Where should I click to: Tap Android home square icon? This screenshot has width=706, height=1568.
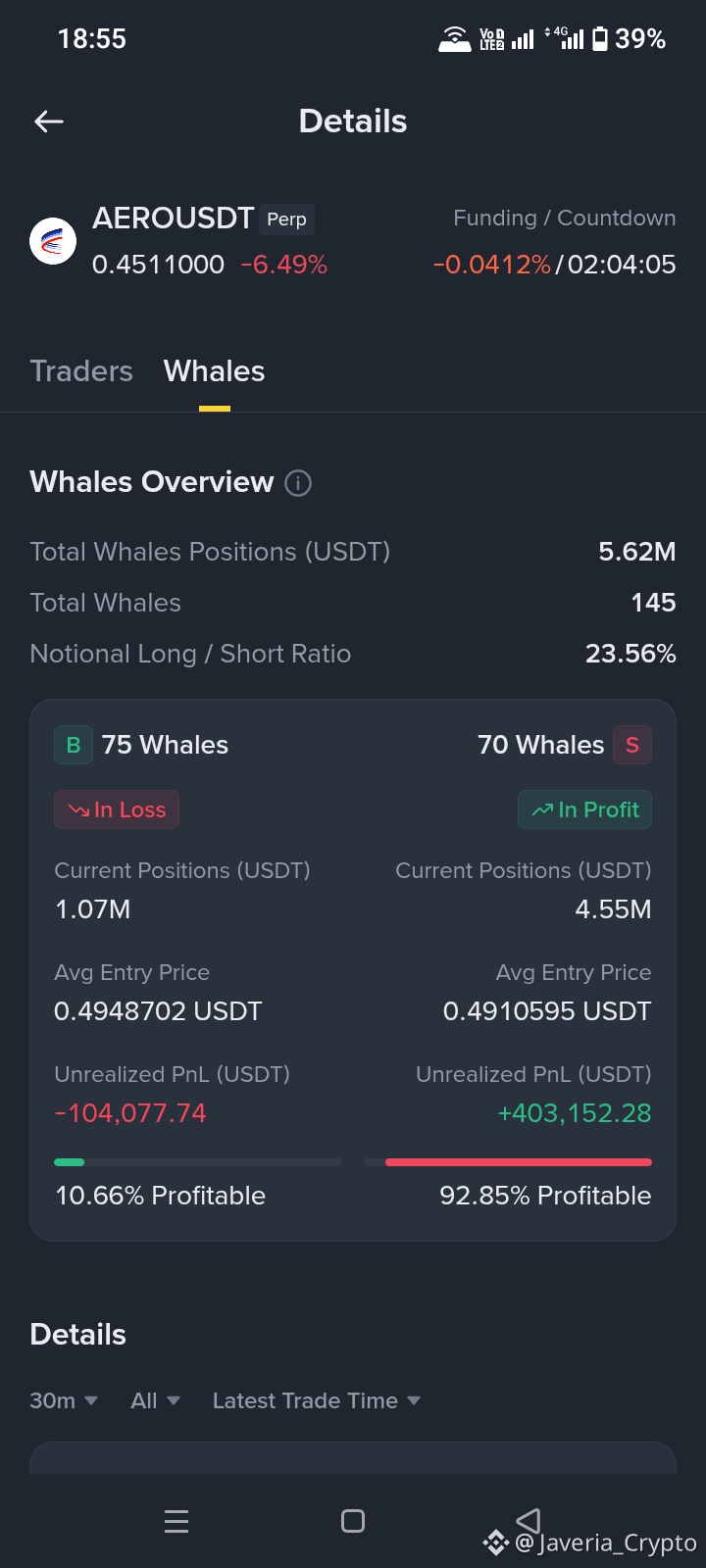click(353, 1521)
